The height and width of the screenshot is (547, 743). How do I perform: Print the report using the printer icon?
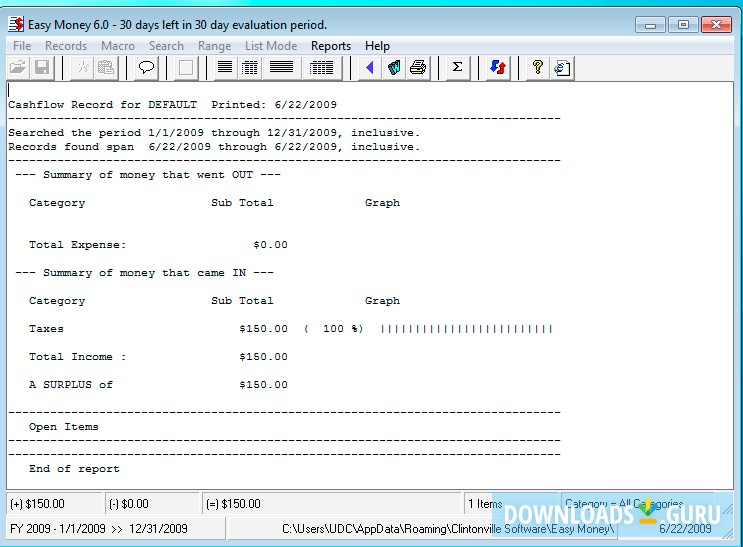click(x=418, y=67)
